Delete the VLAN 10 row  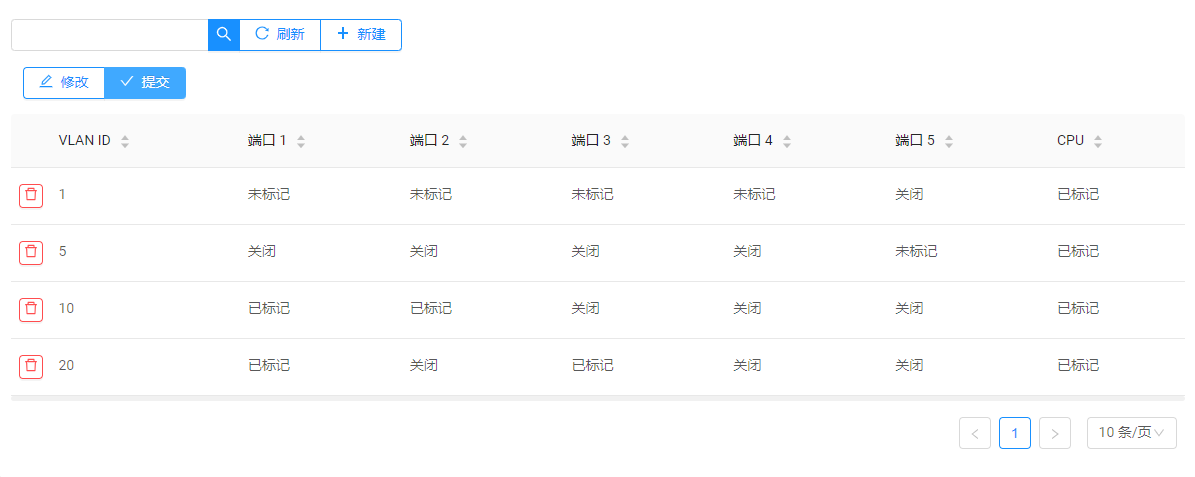31,309
